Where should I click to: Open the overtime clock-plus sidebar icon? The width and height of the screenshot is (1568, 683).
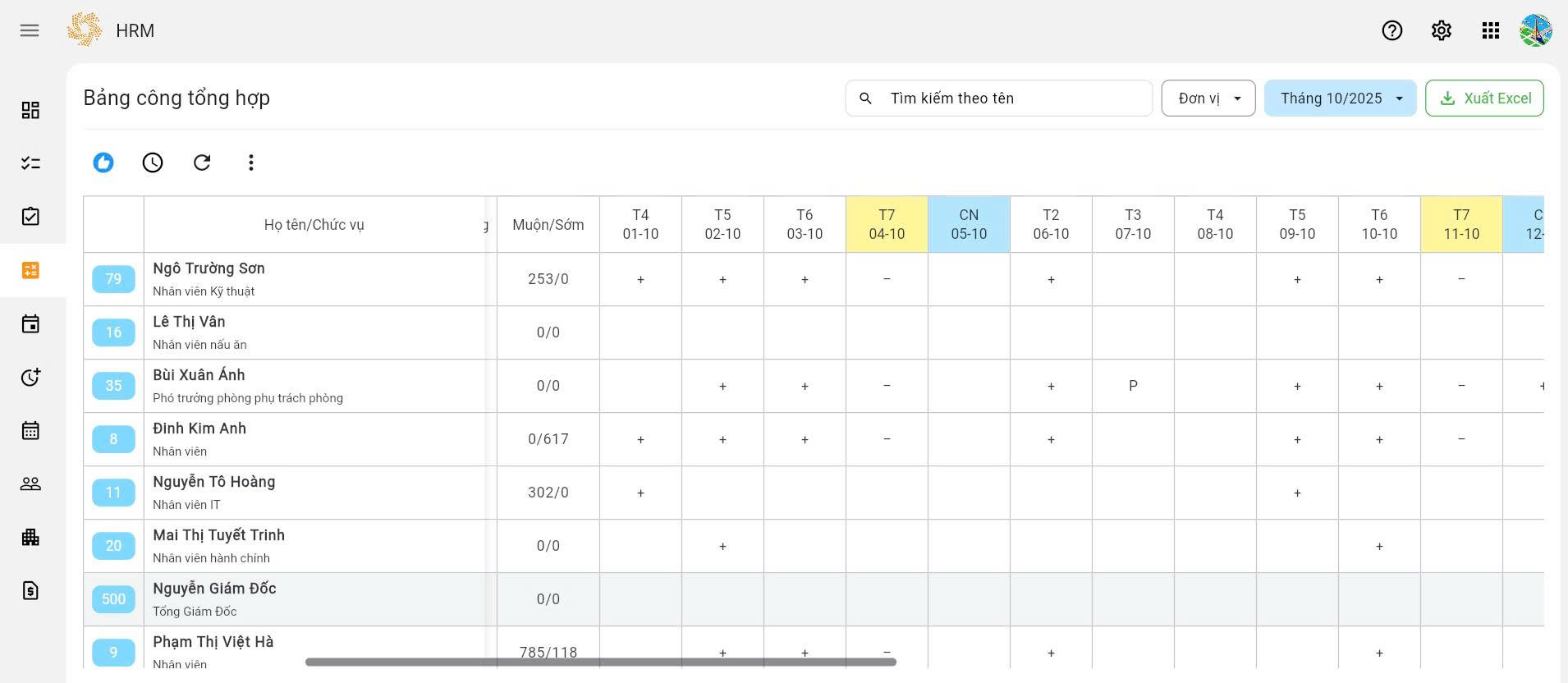tap(30, 377)
